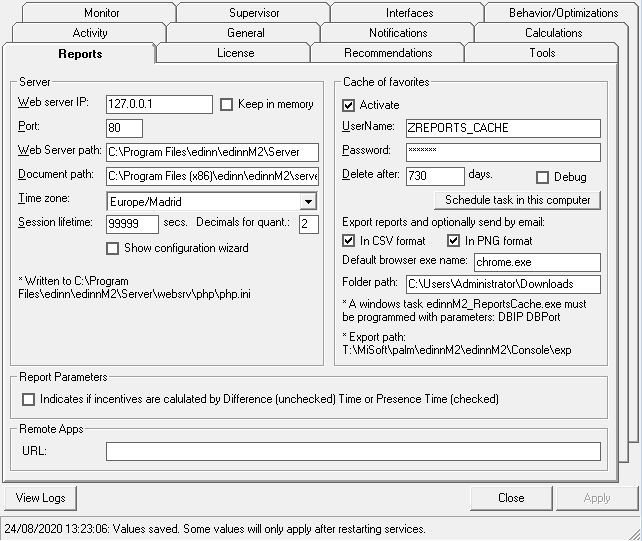The image size is (642, 541).
Task: Select the Notifications tab
Action: pos(398,33)
